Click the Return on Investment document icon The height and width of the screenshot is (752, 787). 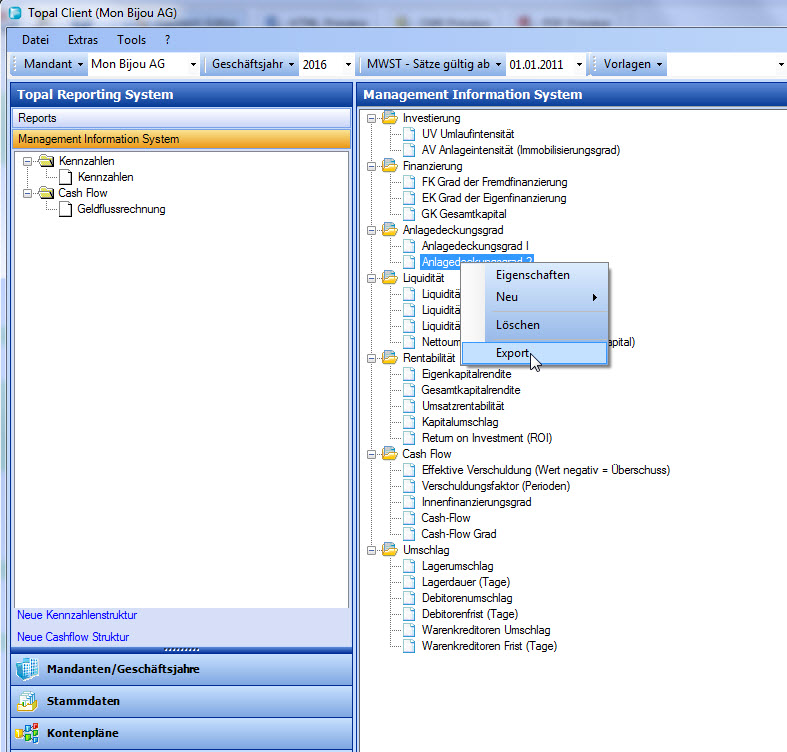(x=409, y=438)
